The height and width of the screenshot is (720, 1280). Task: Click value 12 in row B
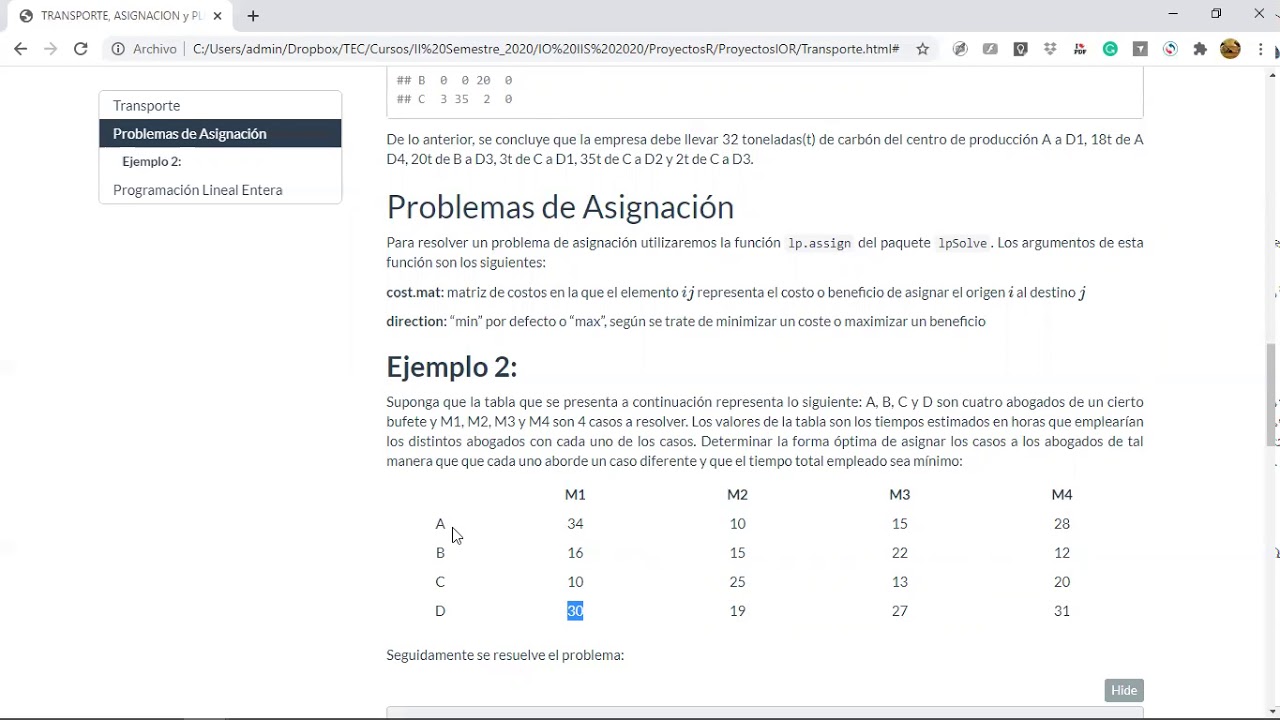tap(1062, 552)
